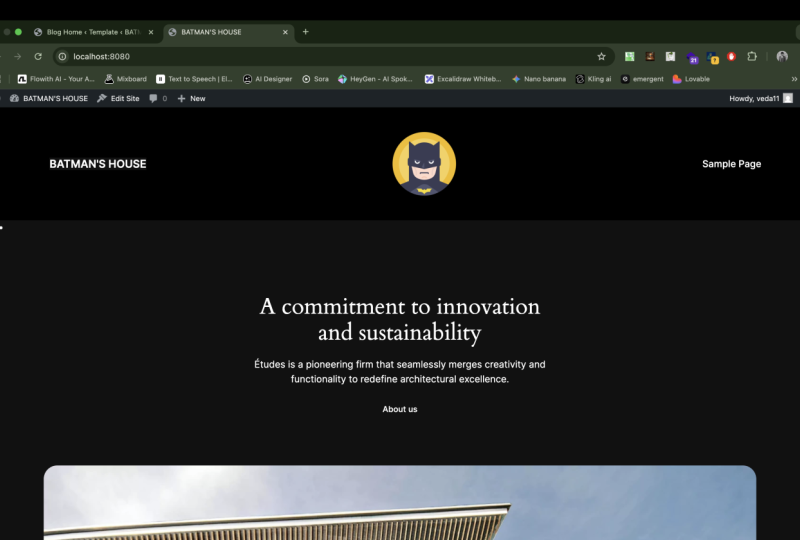Screen dimensions: 800x540
Task: Click the red circular extension icon
Action: coord(732,57)
